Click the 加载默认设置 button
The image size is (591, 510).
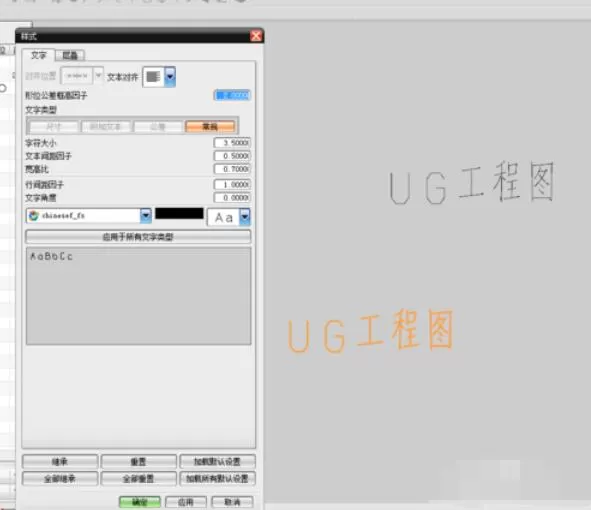coord(217,461)
